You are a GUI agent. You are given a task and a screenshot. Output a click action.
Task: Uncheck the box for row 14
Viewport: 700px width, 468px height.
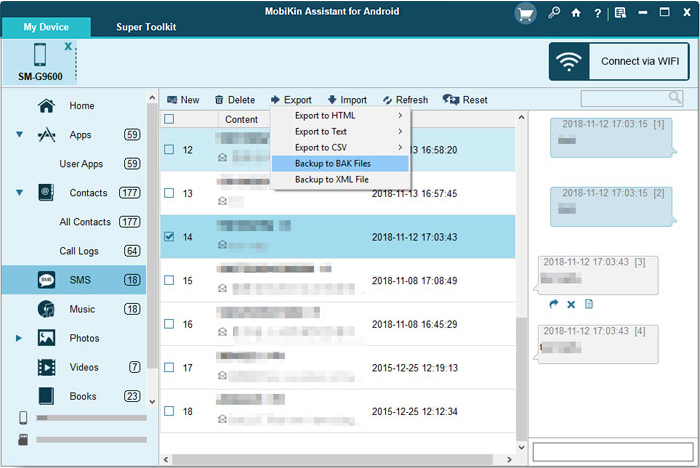[169, 237]
